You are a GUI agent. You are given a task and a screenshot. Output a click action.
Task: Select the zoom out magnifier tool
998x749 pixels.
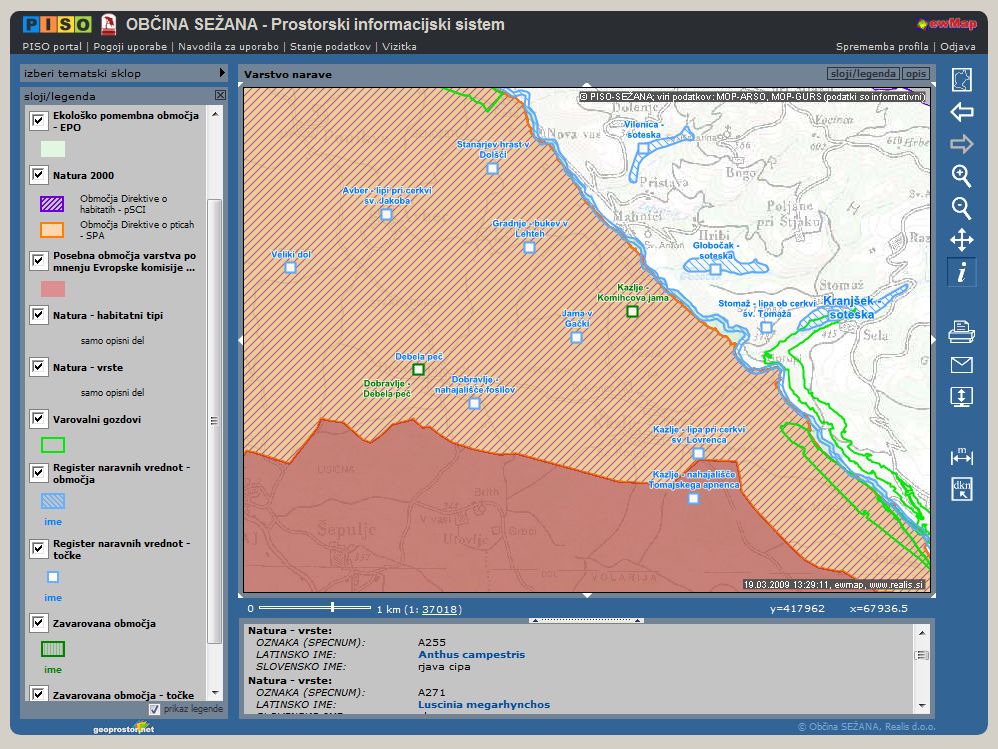pyautogui.click(x=961, y=208)
